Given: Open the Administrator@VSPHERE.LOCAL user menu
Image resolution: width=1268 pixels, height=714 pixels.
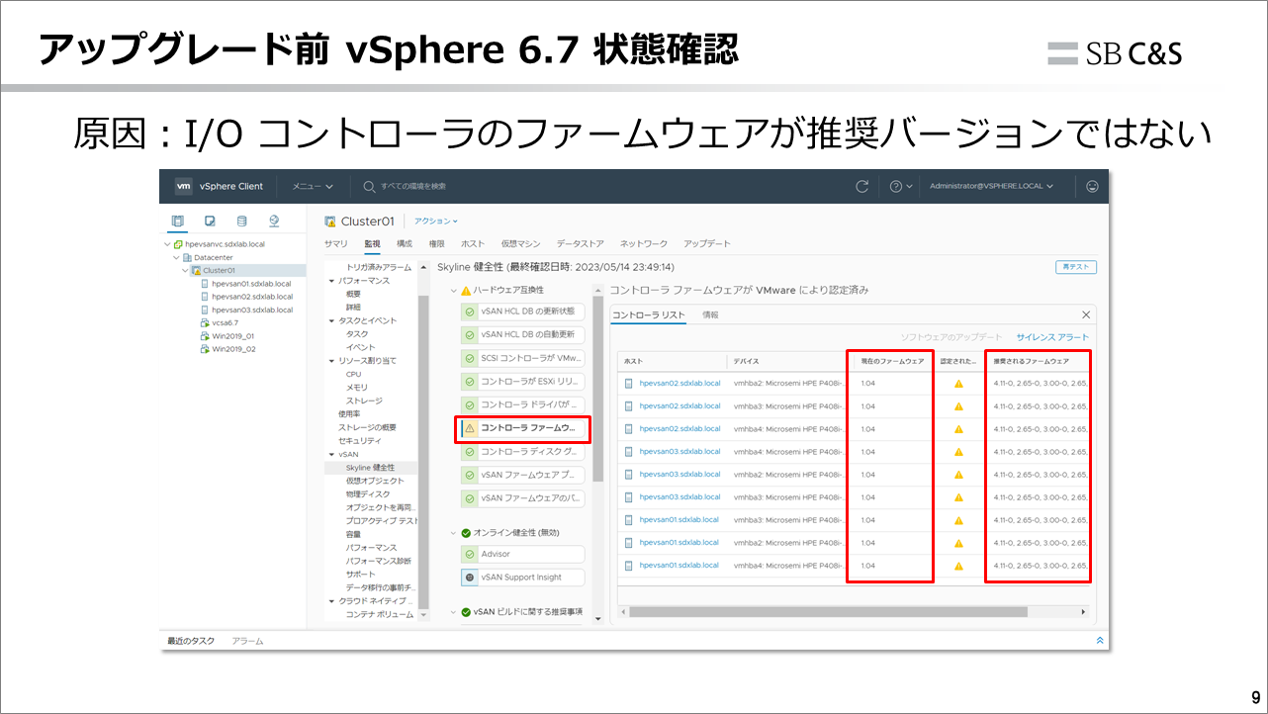Looking at the screenshot, I should [991, 186].
